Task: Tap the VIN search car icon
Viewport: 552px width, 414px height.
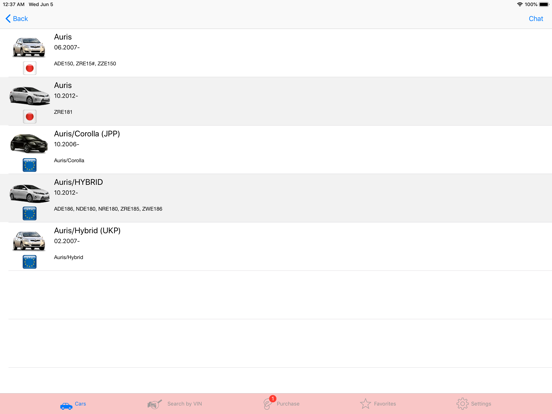Action: click(x=154, y=404)
